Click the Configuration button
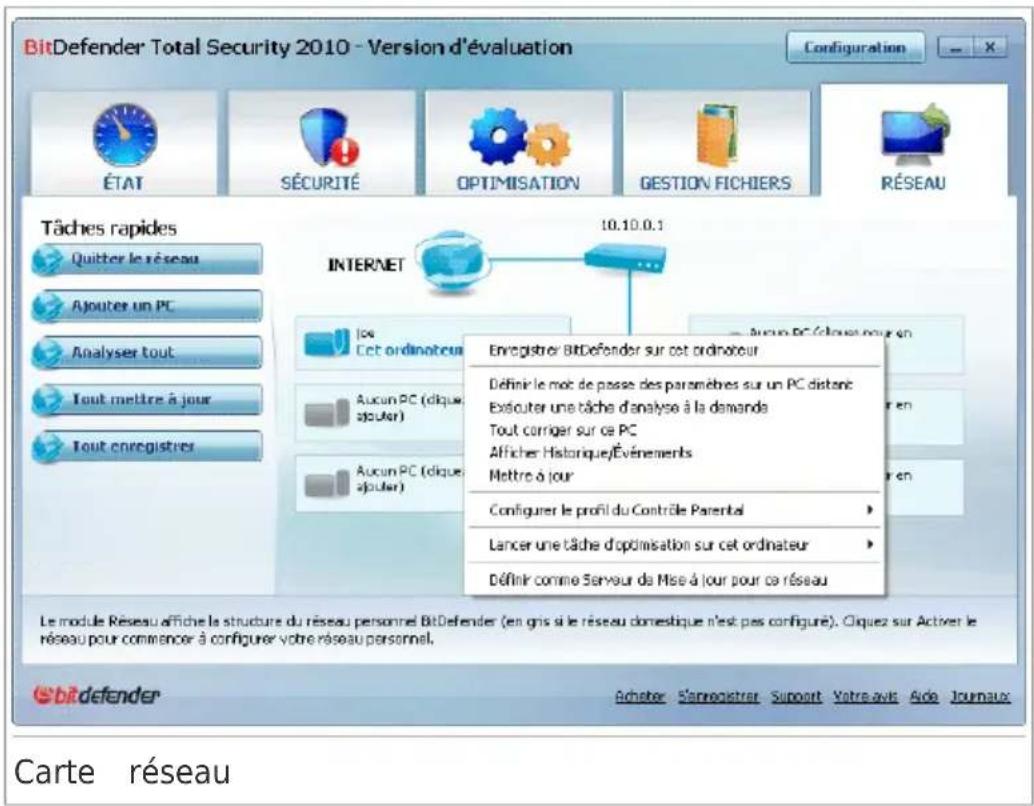The image size is (1034, 806). point(855,47)
